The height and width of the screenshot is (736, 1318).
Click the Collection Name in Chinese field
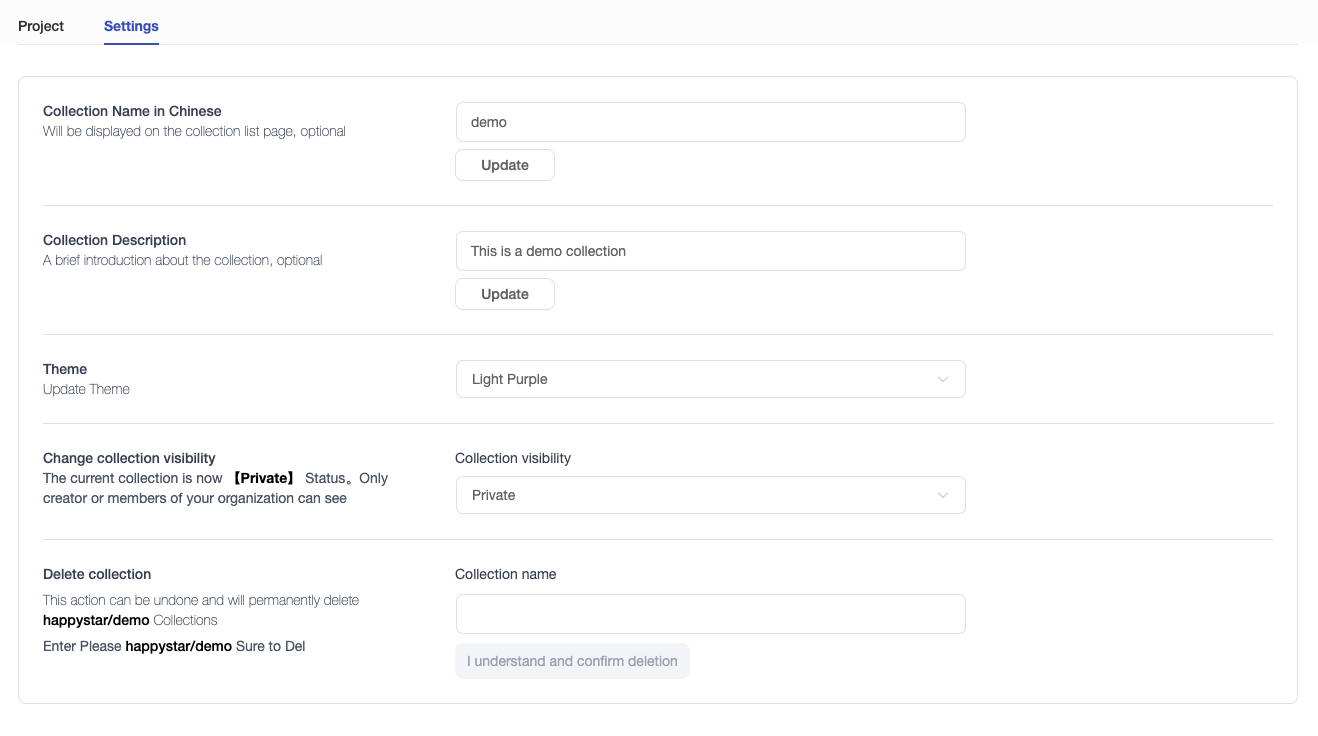pos(710,121)
